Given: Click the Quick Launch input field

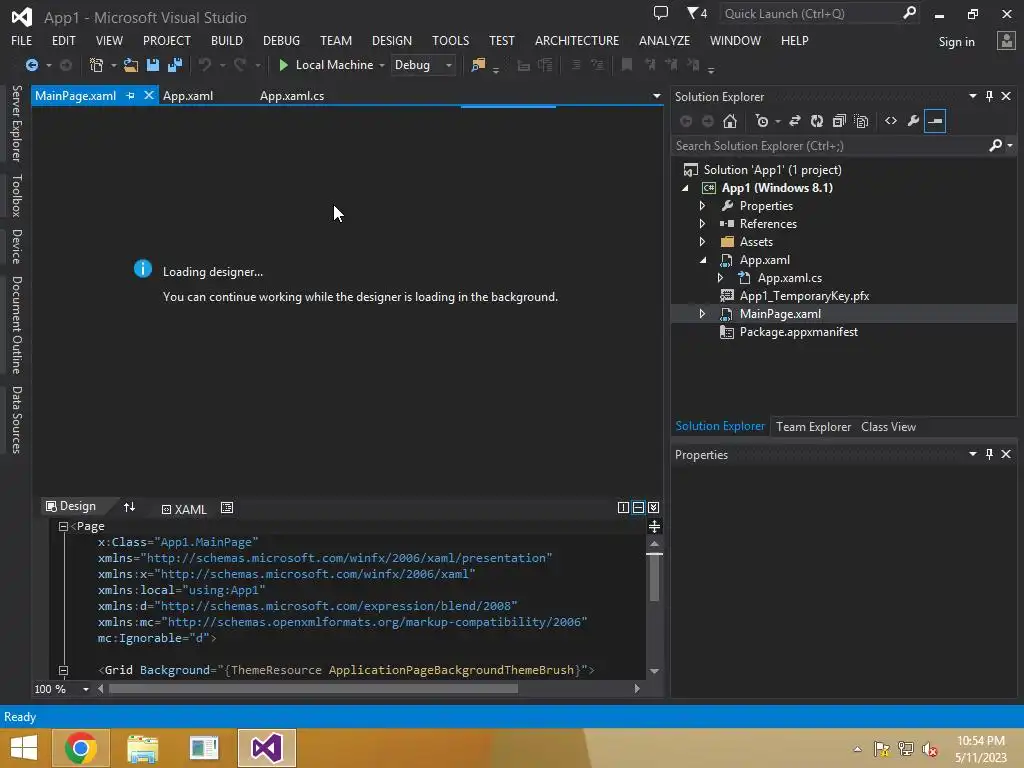Looking at the screenshot, I should [810, 13].
